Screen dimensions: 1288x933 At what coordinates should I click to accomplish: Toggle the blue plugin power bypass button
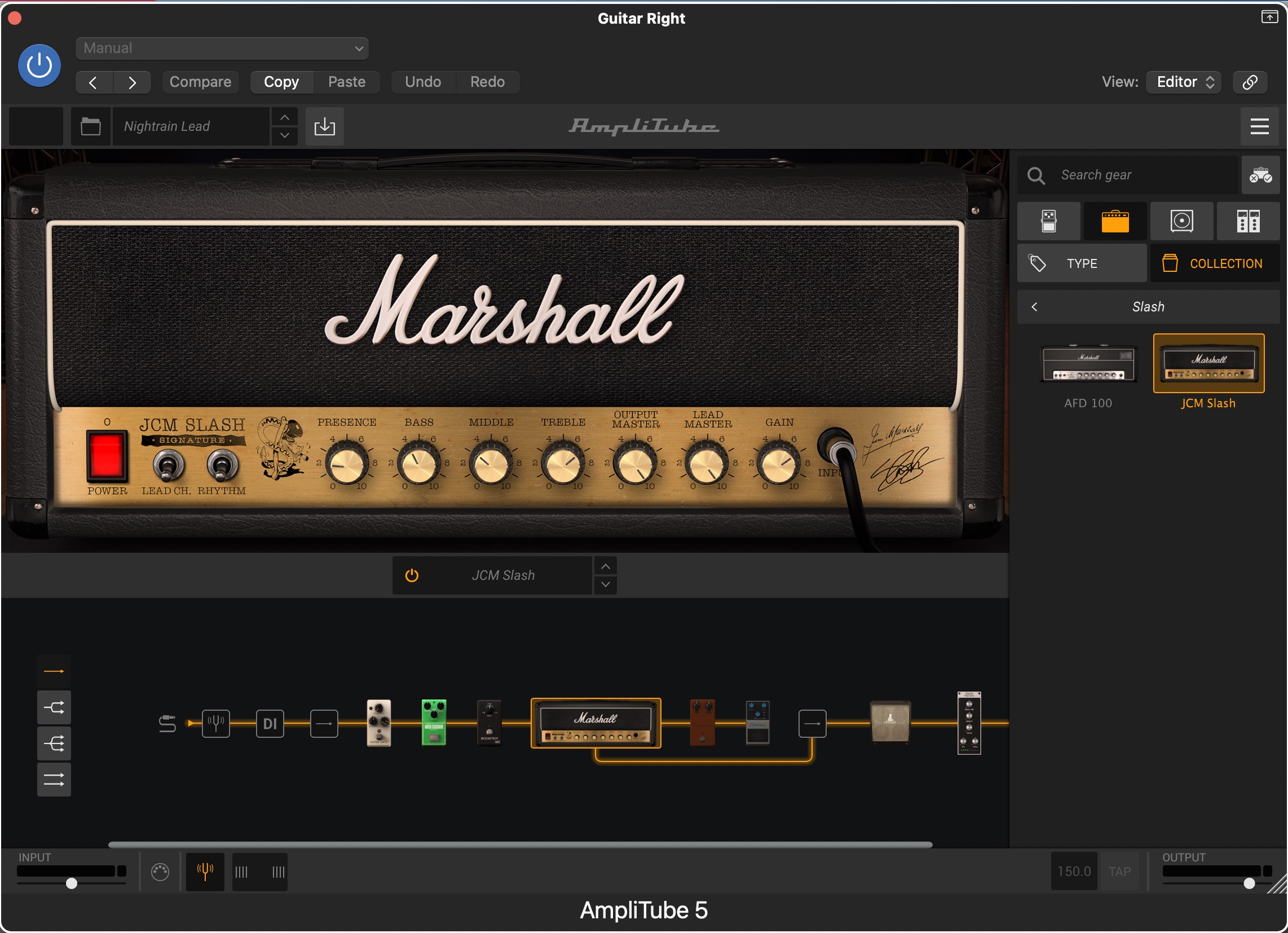tap(39, 65)
